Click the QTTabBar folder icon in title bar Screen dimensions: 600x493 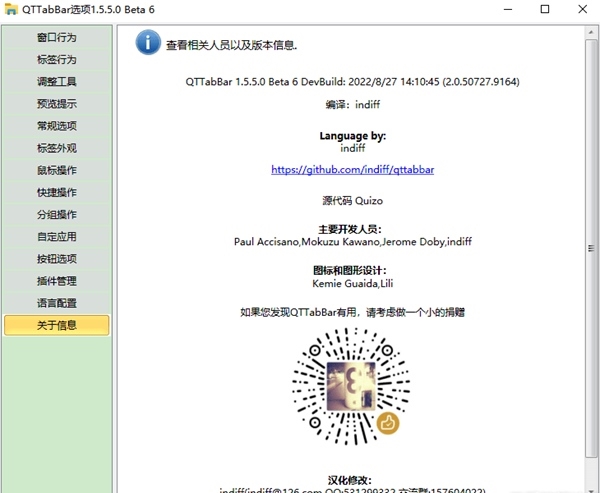tap(11, 9)
